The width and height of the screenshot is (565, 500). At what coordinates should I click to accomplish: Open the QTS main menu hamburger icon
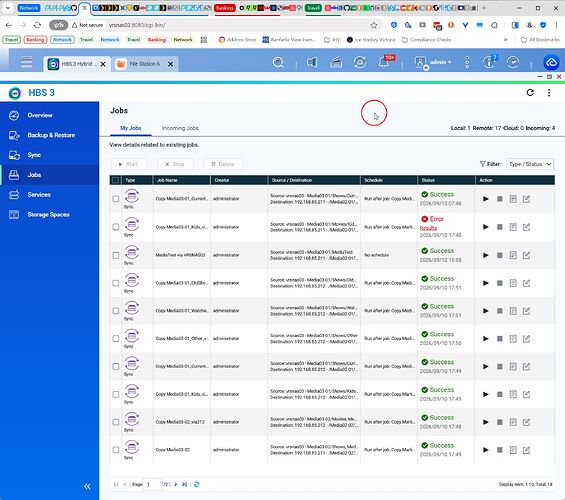click(x=26, y=62)
